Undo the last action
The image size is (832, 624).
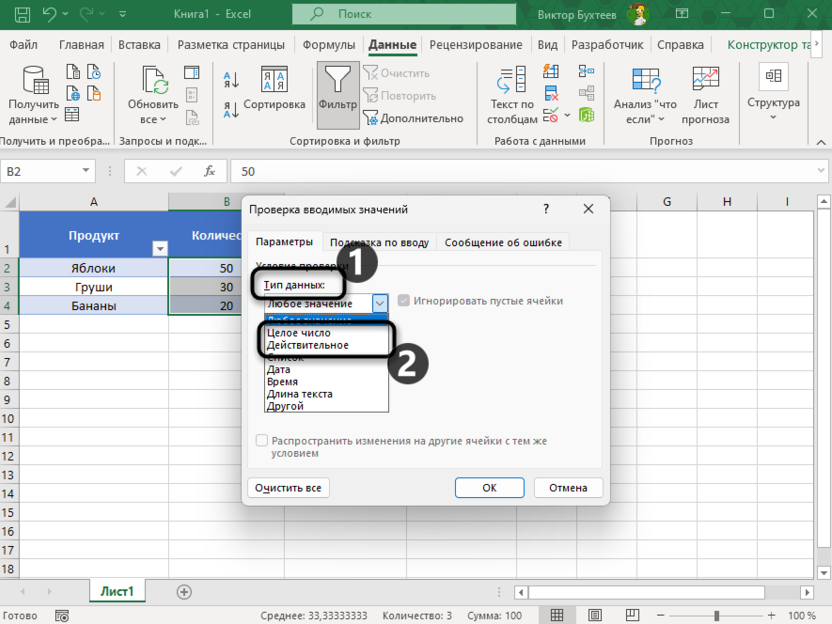(50, 14)
